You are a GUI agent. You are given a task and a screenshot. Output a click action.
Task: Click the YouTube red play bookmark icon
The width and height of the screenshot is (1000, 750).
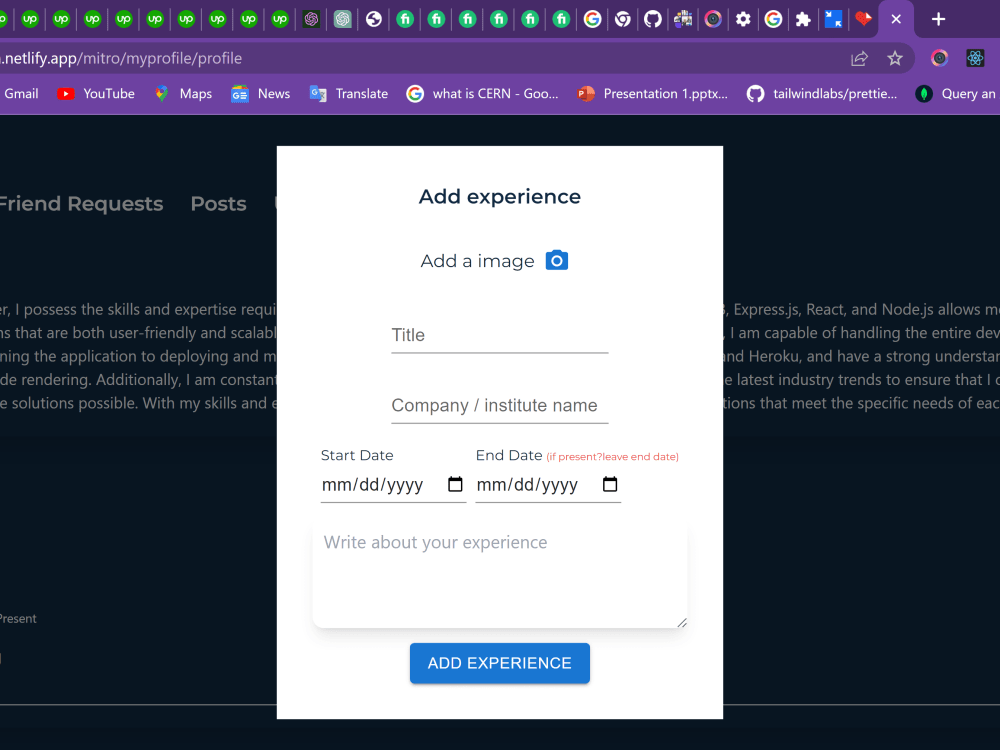point(66,94)
